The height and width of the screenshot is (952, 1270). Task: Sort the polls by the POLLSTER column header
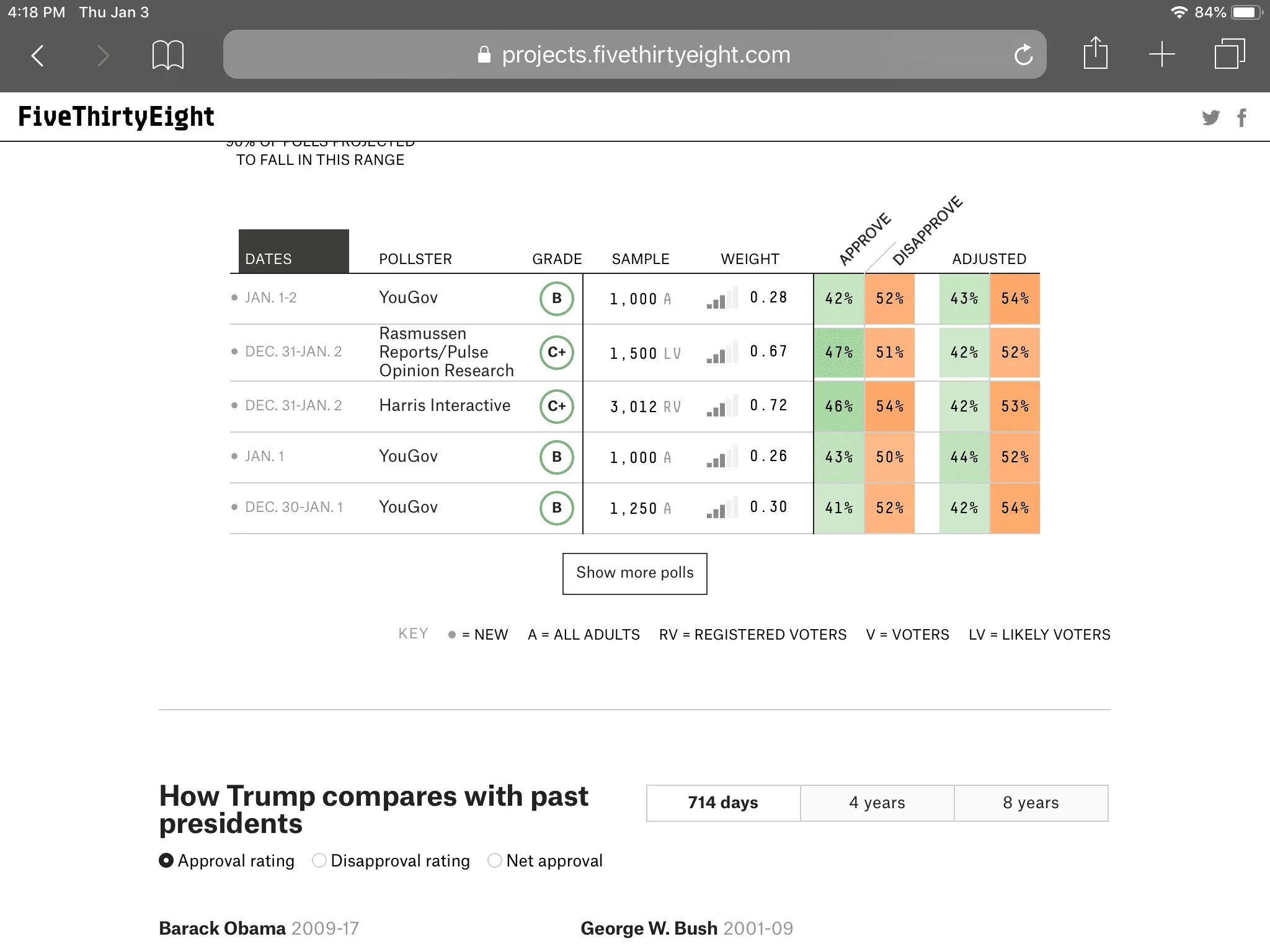[415, 259]
